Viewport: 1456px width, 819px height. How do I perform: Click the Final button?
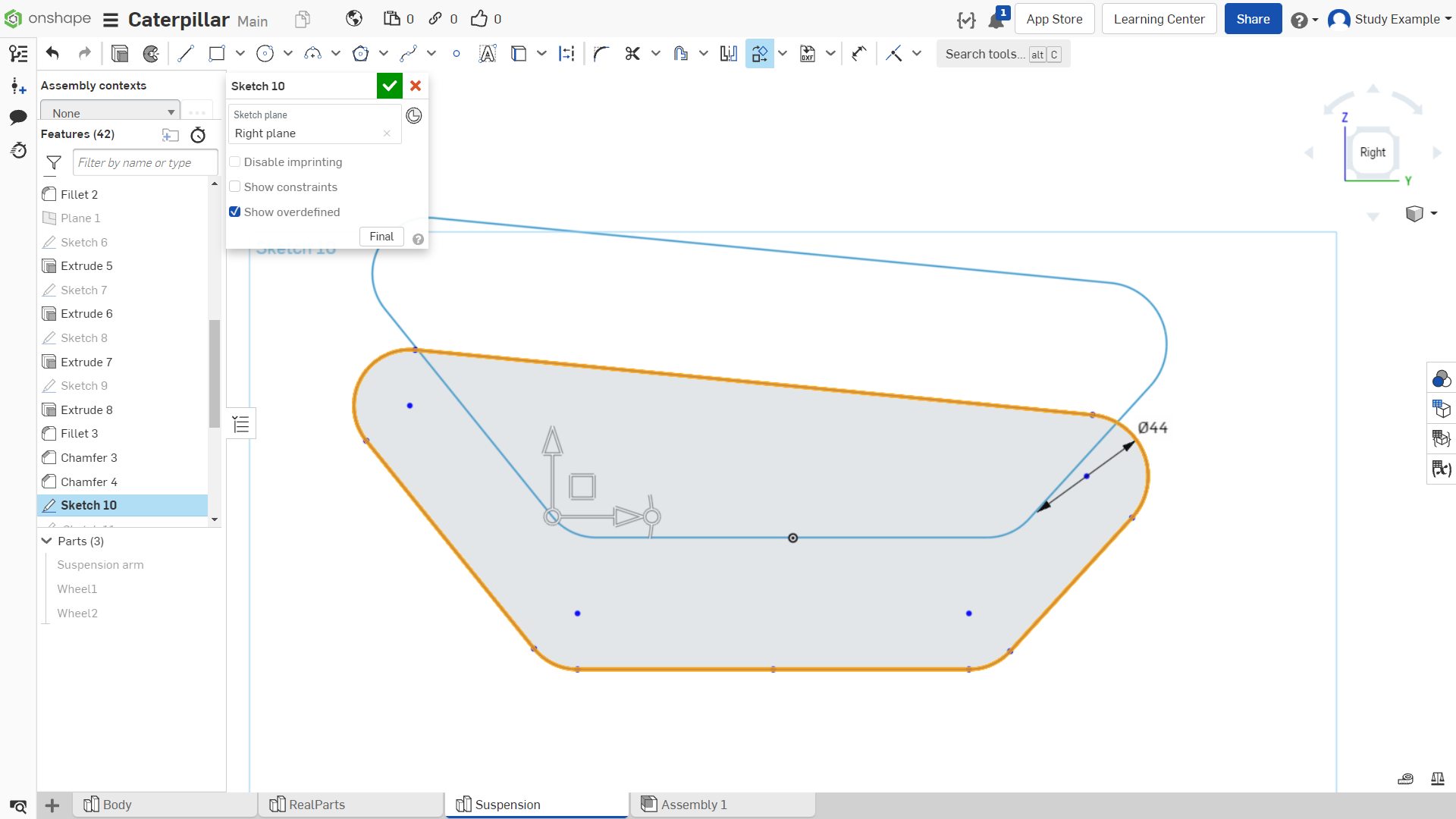(x=381, y=237)
